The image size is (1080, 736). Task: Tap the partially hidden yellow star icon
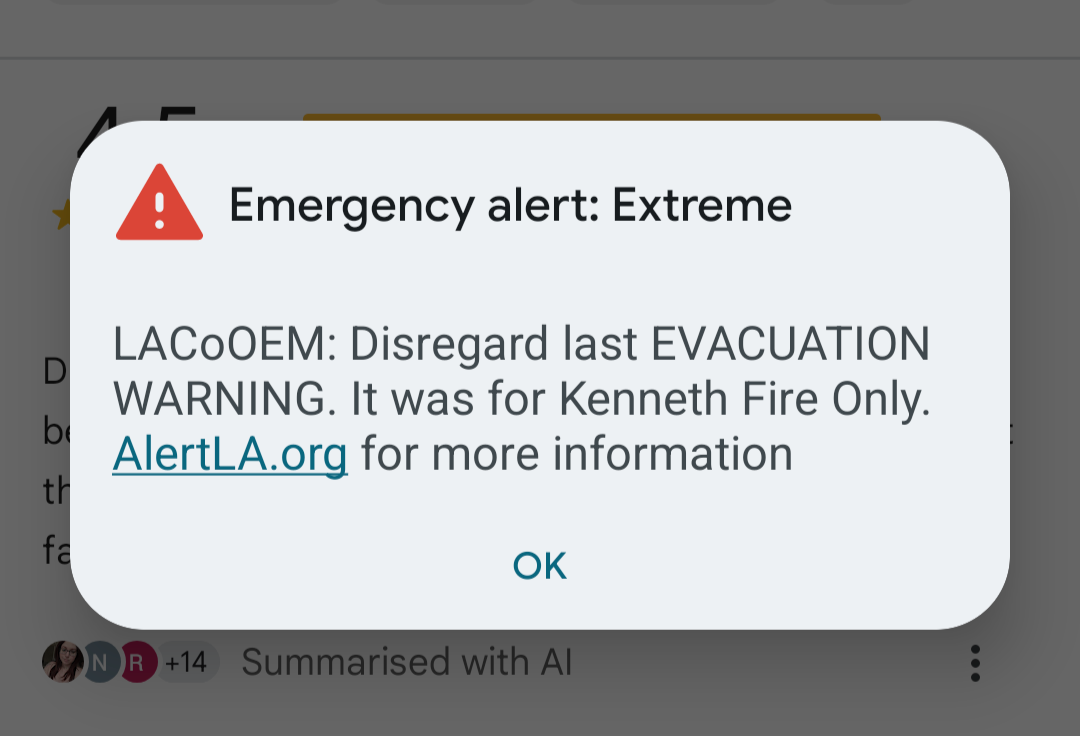pyautogui.click(x=61, y=215)
